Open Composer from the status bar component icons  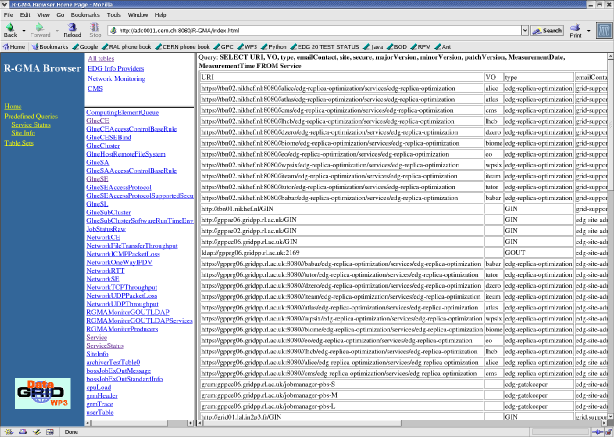[36, 432]
